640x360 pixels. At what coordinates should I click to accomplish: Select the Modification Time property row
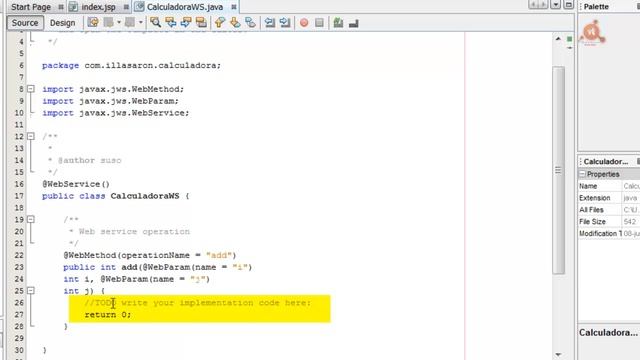(609, 233)
